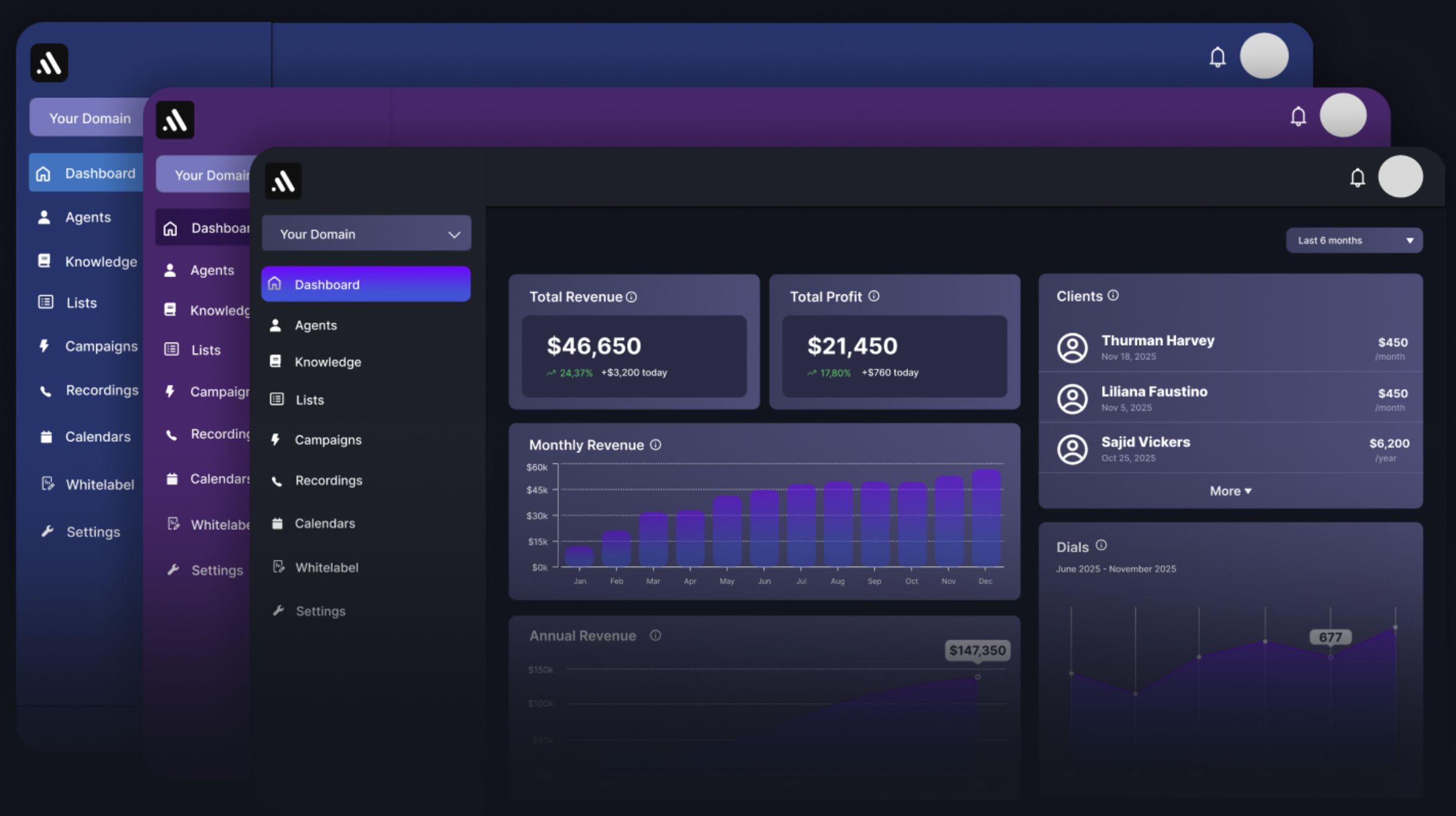Click the info icon next to Monthly Revenue

point(656,445)
